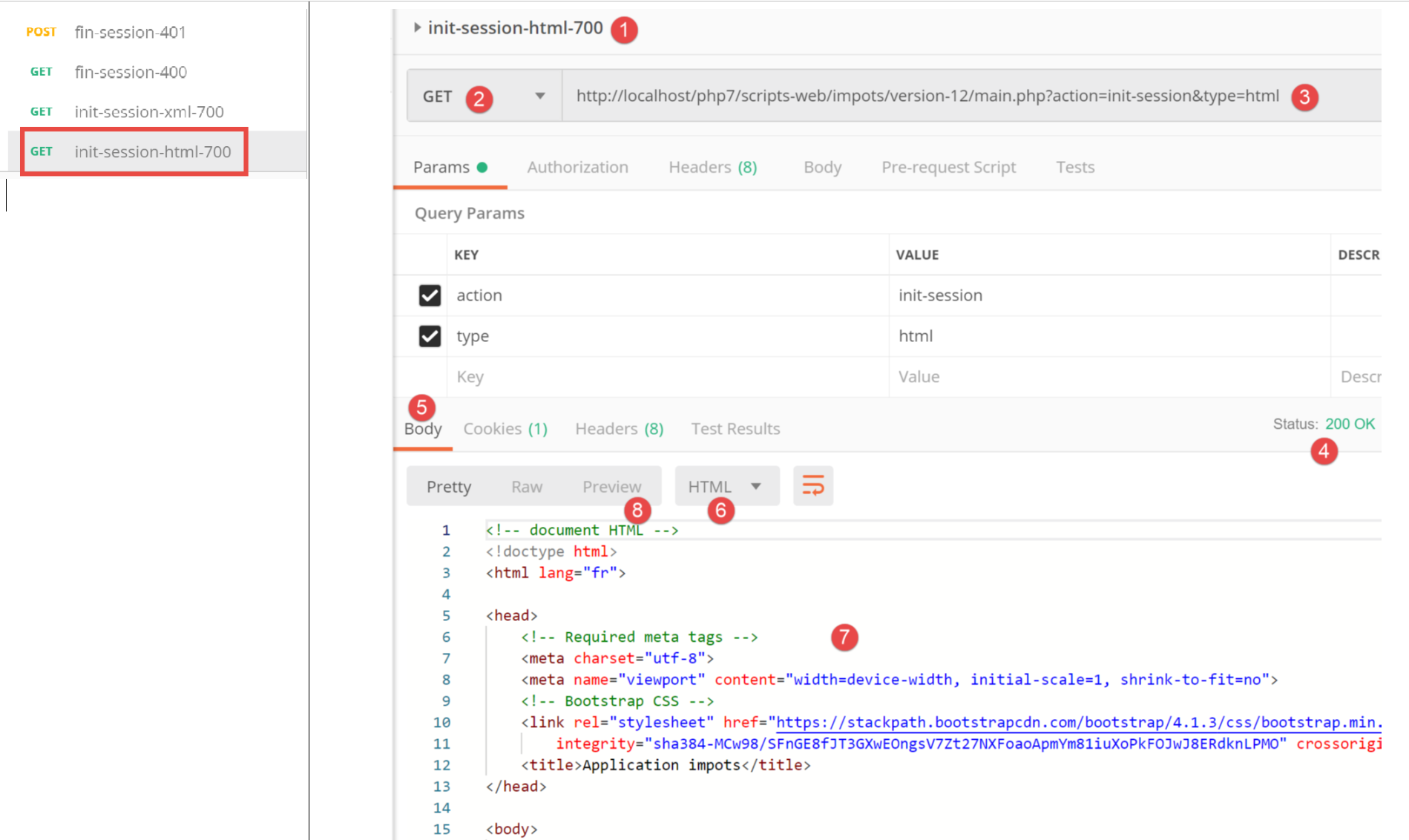Viewport: 1409px width, 840px height.
Task: Uncheck the action query parameter checkbox
Action: (430, 295)
